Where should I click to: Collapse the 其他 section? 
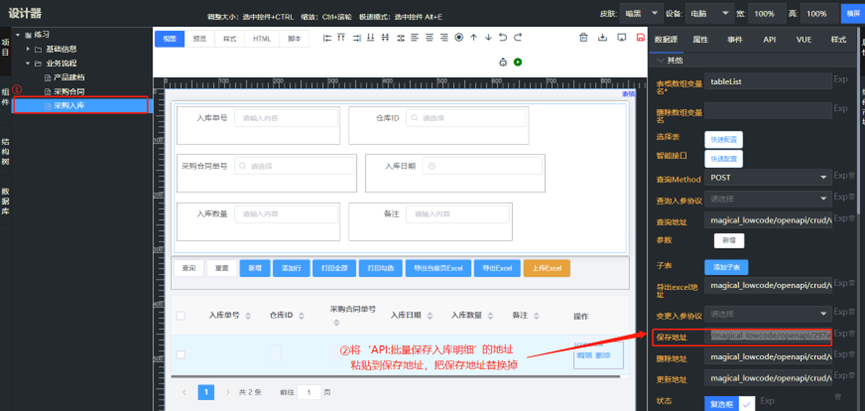(x=660, y=60)
